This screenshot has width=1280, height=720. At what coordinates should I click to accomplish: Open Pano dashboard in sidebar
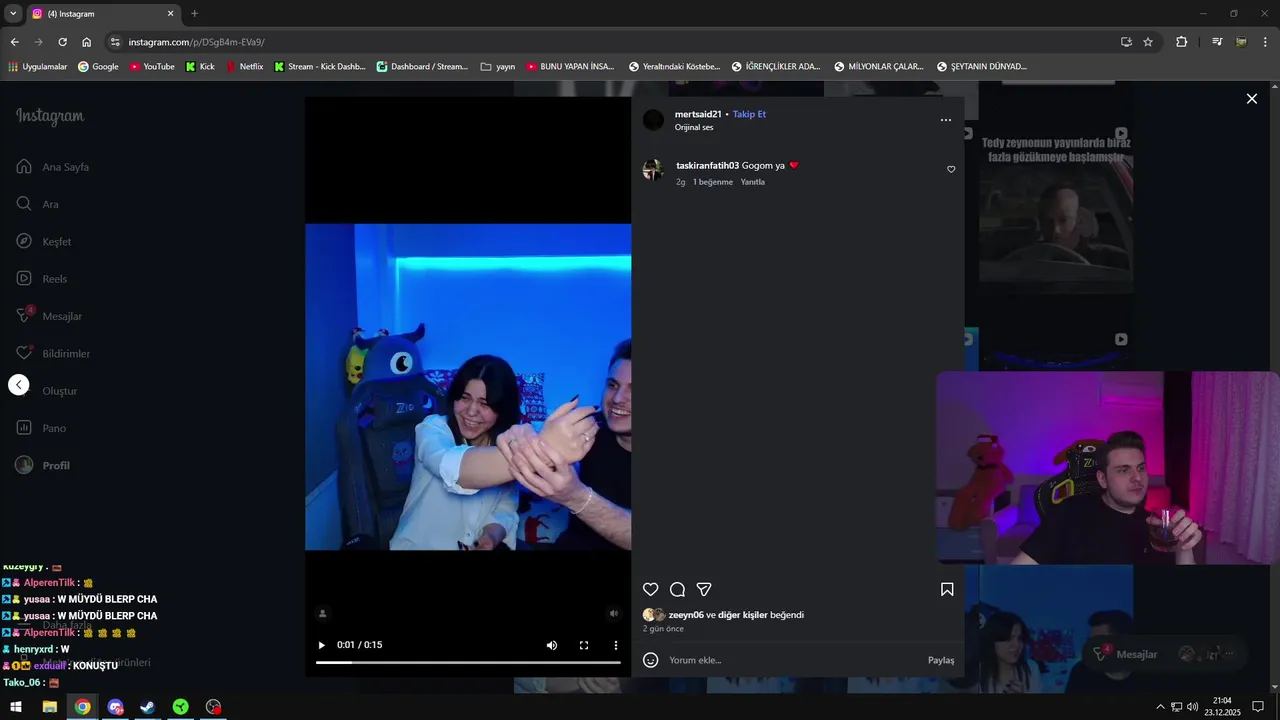(x=41, y=428)
